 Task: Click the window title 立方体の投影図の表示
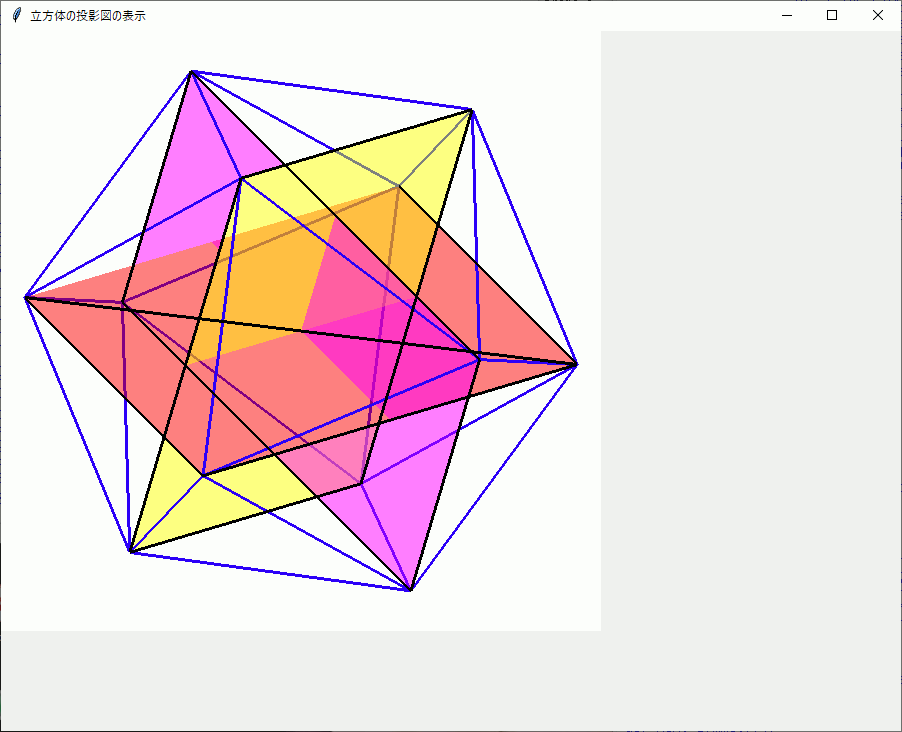tap(88, 16)
